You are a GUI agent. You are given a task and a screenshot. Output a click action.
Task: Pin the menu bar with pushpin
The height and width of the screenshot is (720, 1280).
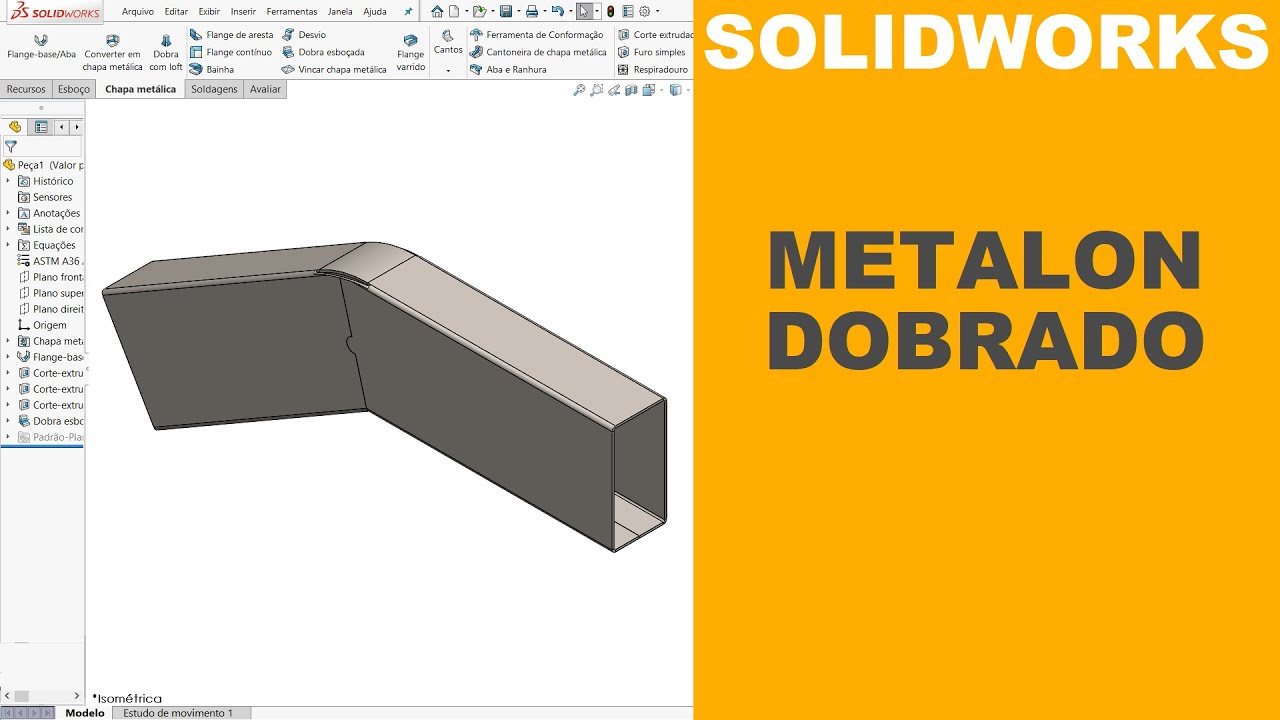pos(408,12)
